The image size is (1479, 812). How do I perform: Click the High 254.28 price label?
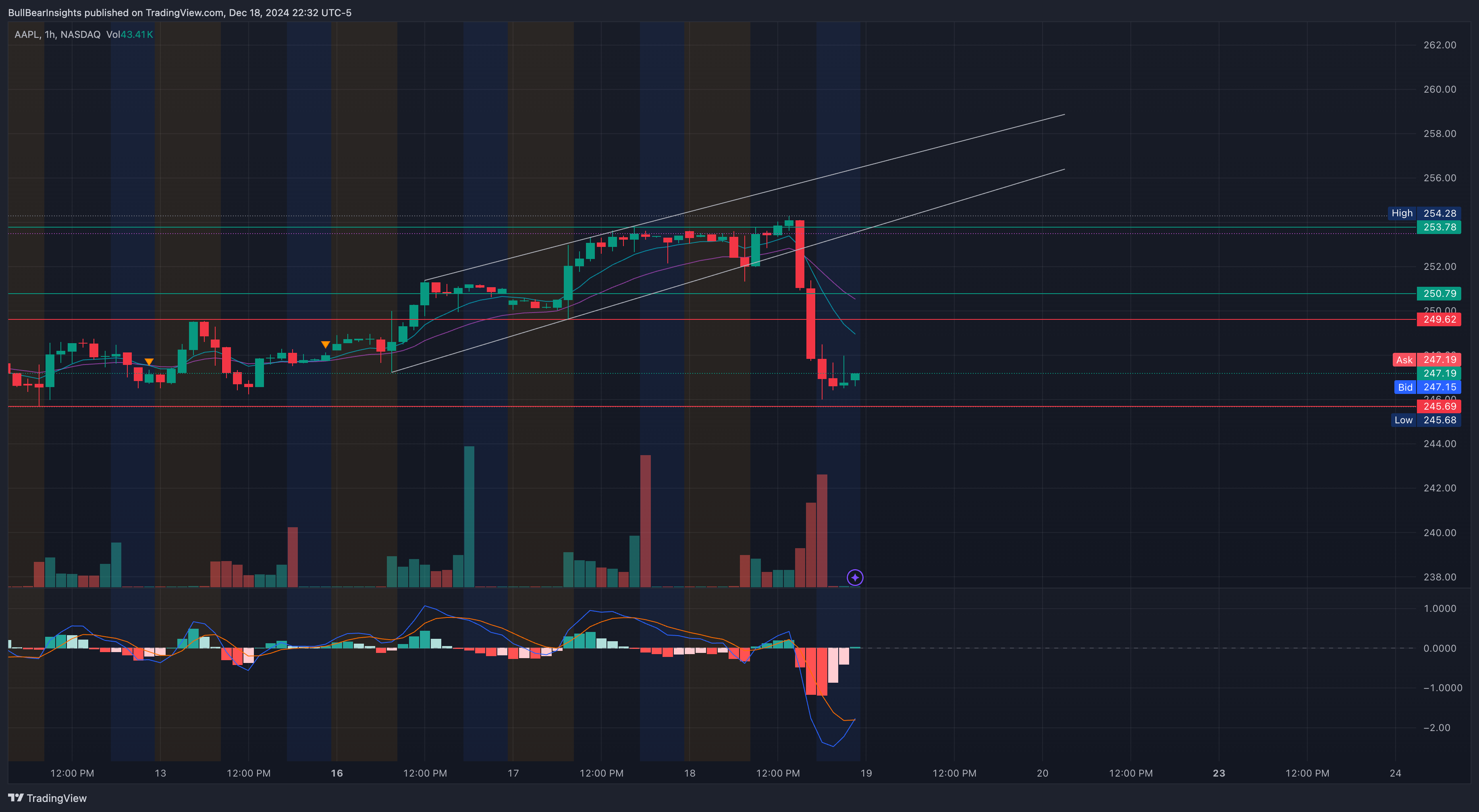point(1425,213)
